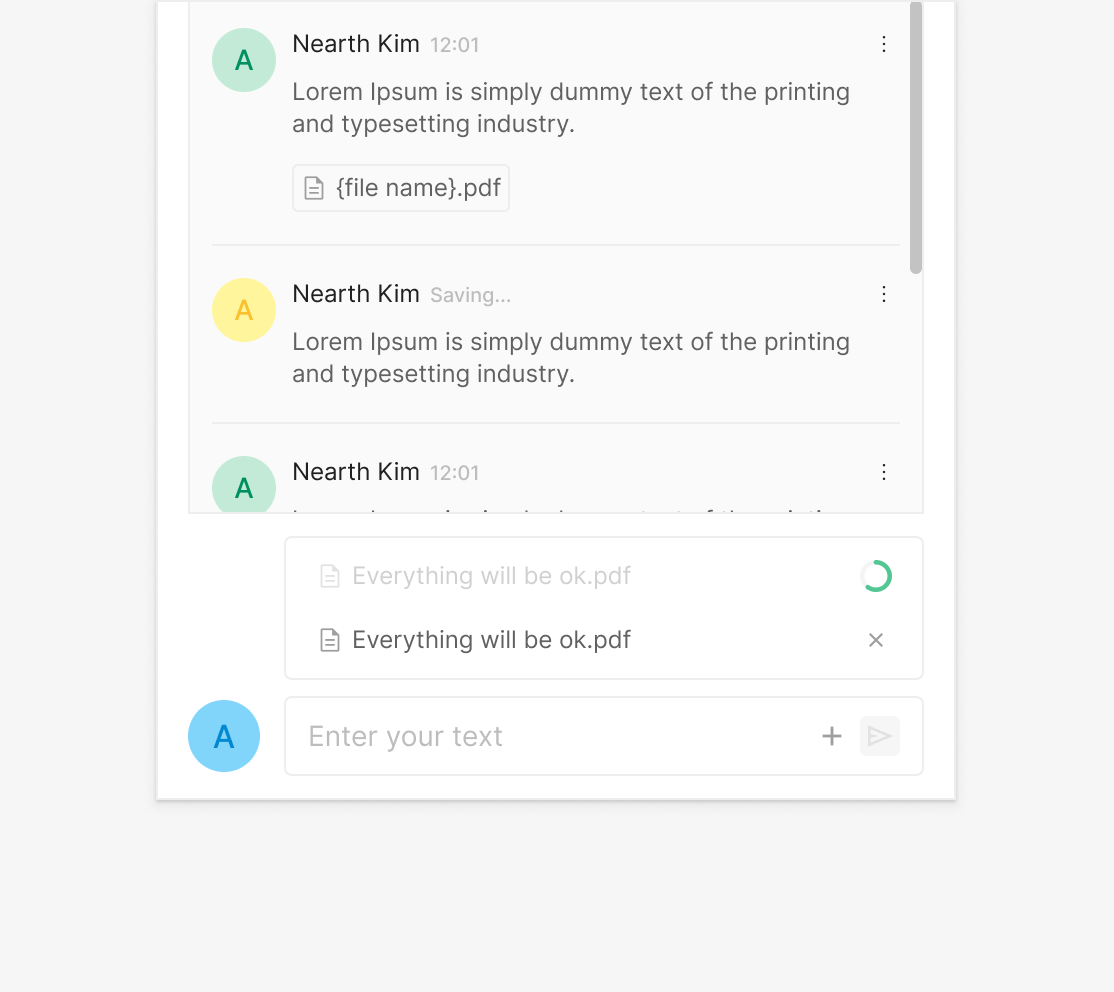
Task: Click the third comment's green avatar
Action: point(244,486)
